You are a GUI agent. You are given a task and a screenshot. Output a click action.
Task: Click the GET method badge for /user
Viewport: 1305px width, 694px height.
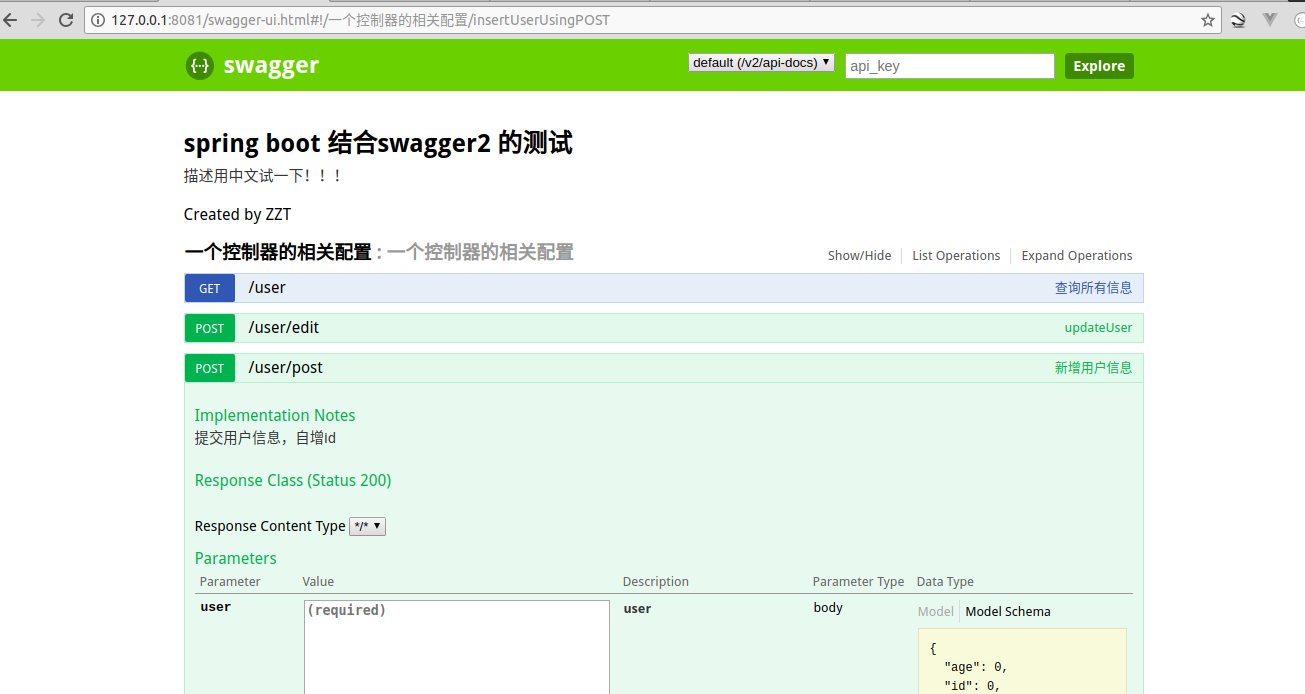point(210,288)
